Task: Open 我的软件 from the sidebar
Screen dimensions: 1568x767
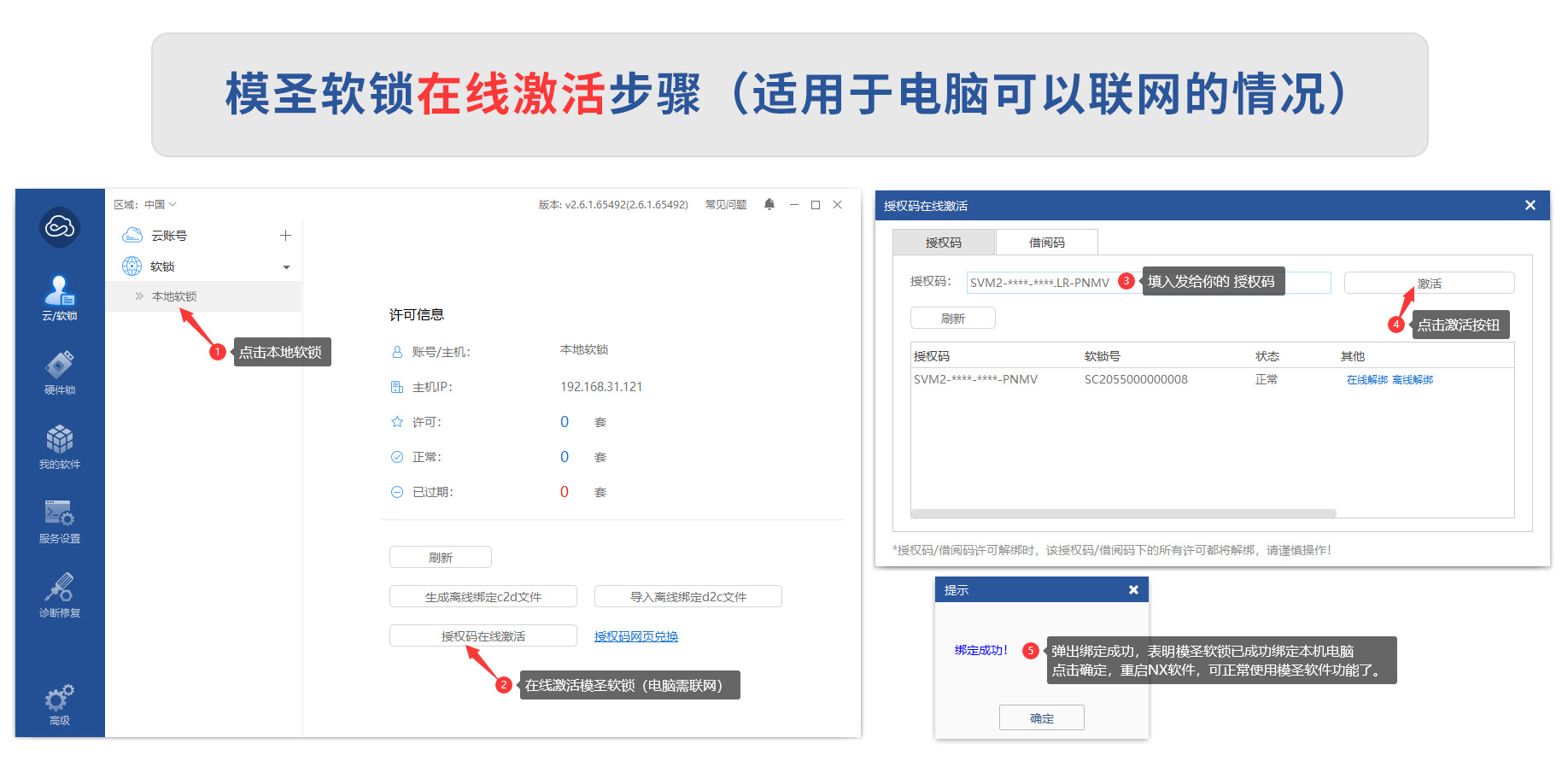Action: tap(60, 447)
